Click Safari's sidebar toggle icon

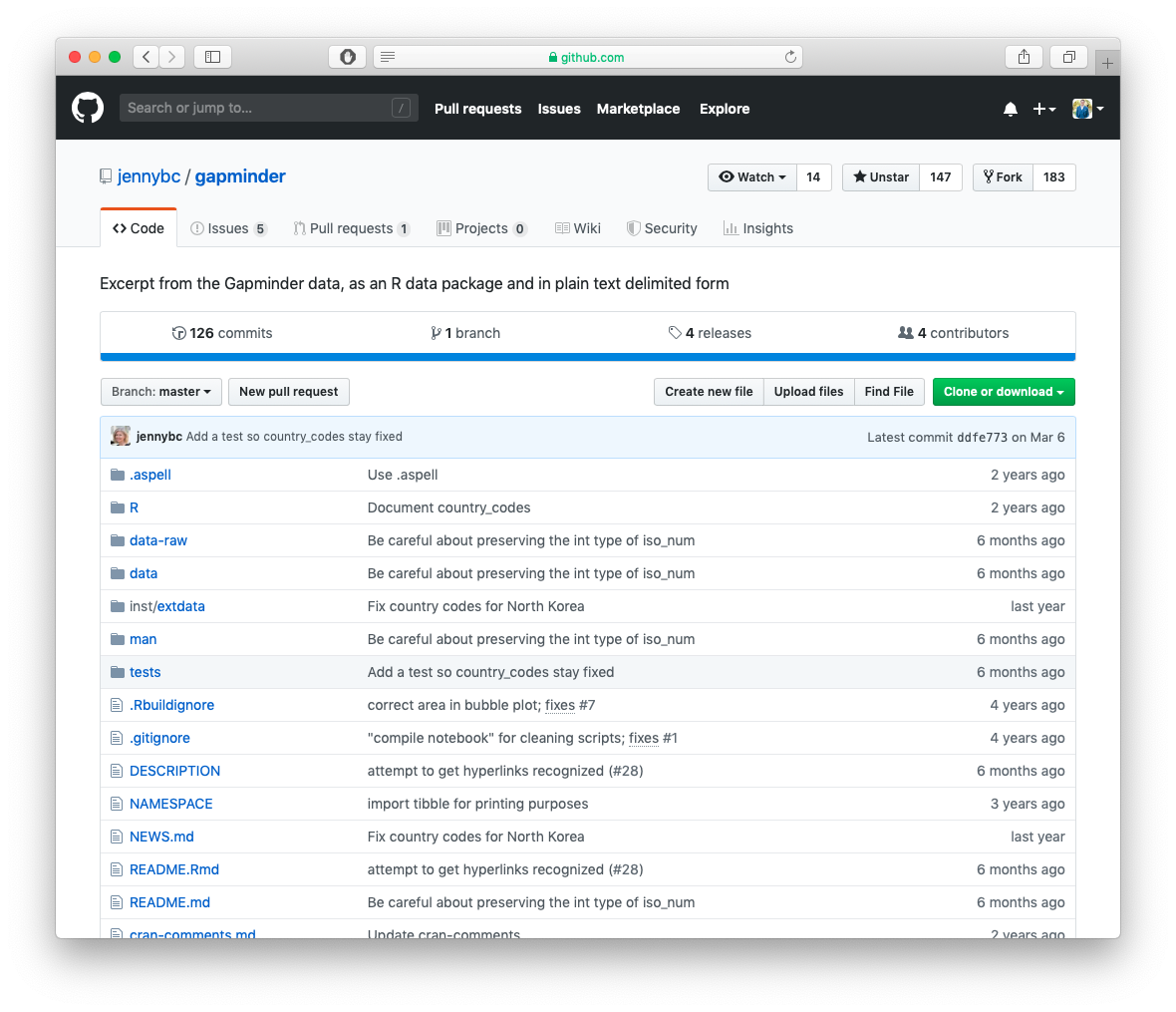click(212, 57)
